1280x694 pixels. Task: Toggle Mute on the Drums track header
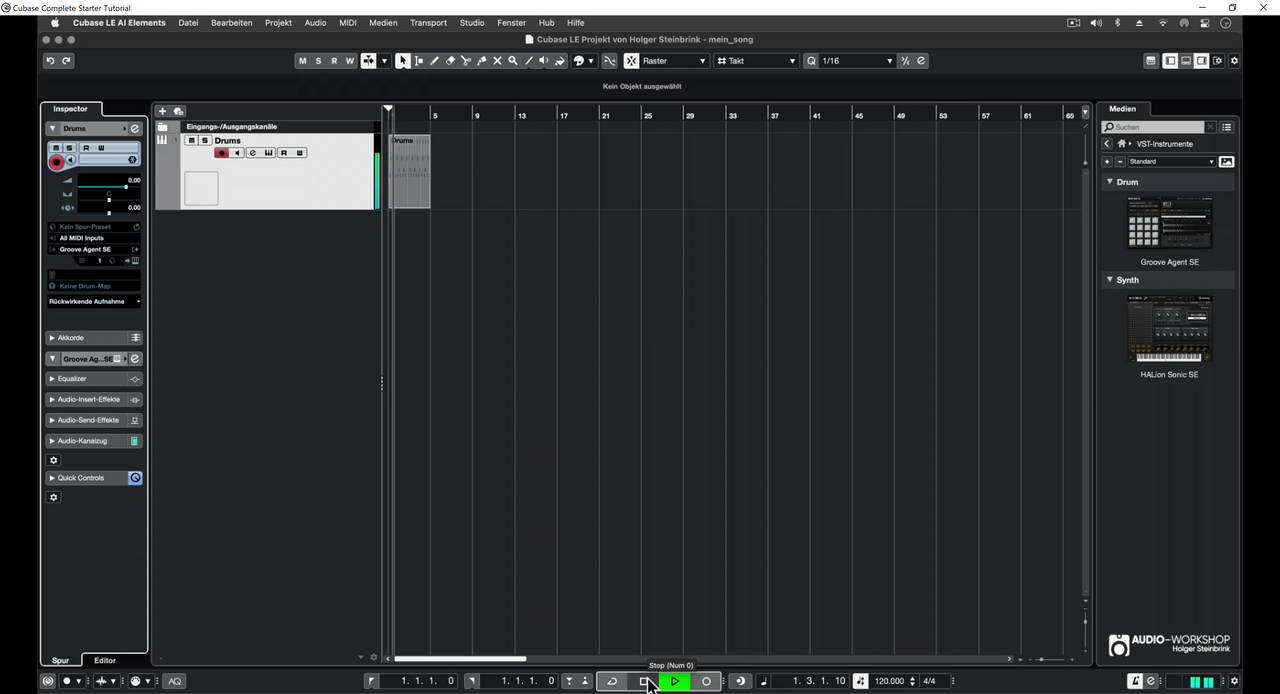pyautogui.click(x=191, y=141)
